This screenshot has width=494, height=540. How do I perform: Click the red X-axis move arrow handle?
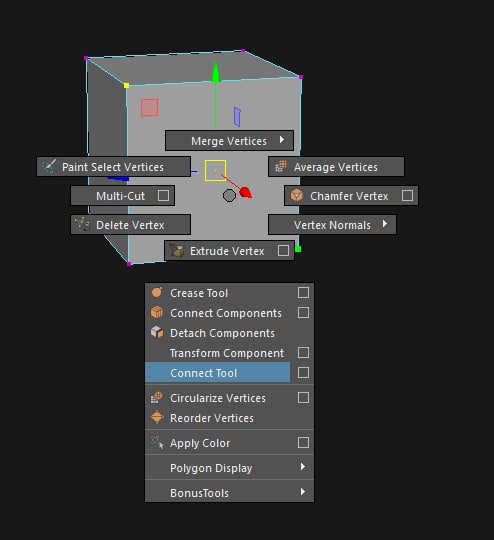tap(246, 193)
